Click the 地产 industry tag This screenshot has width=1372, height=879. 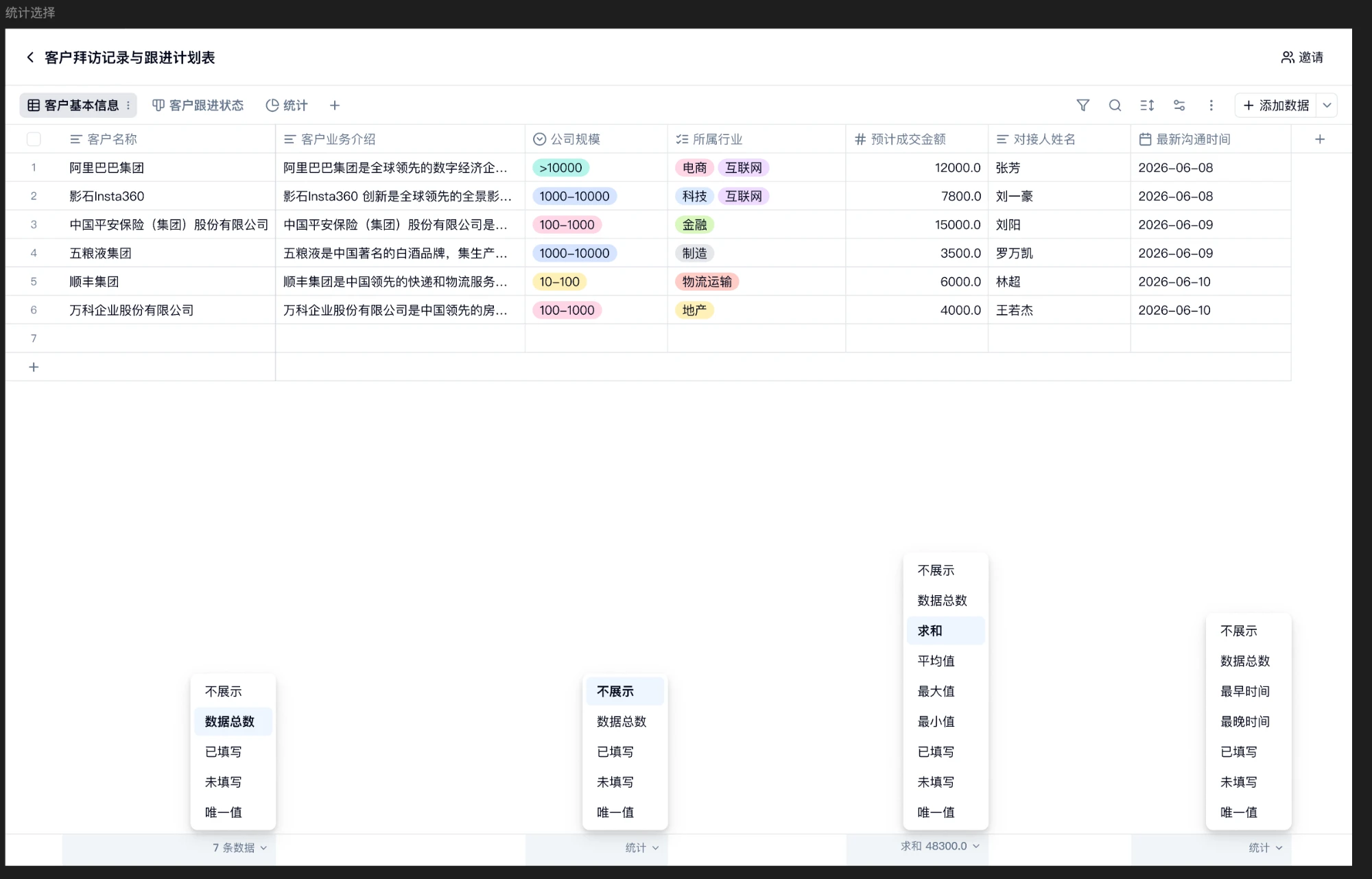click(x=694, y=310)
